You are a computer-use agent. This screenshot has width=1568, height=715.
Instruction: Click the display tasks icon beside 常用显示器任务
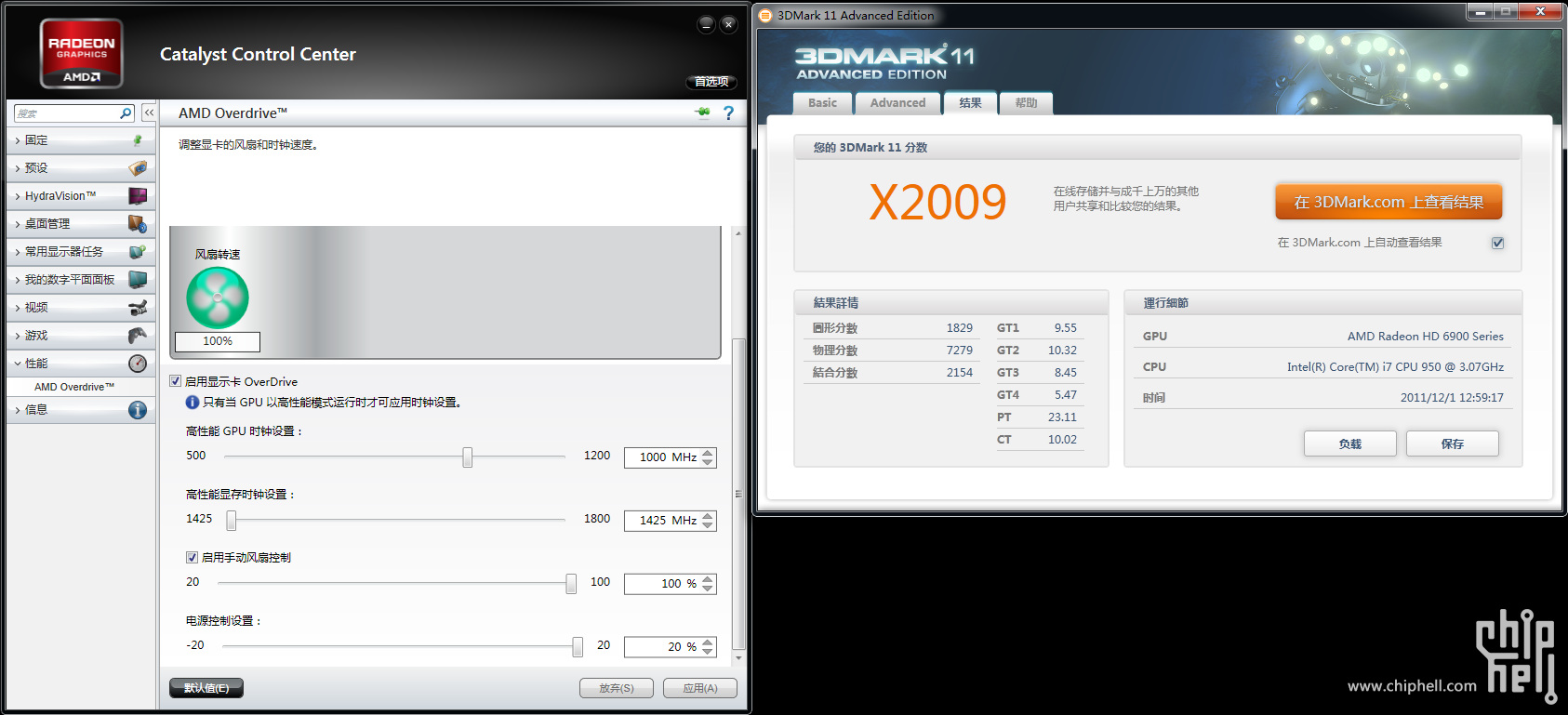tap(138, 252)
